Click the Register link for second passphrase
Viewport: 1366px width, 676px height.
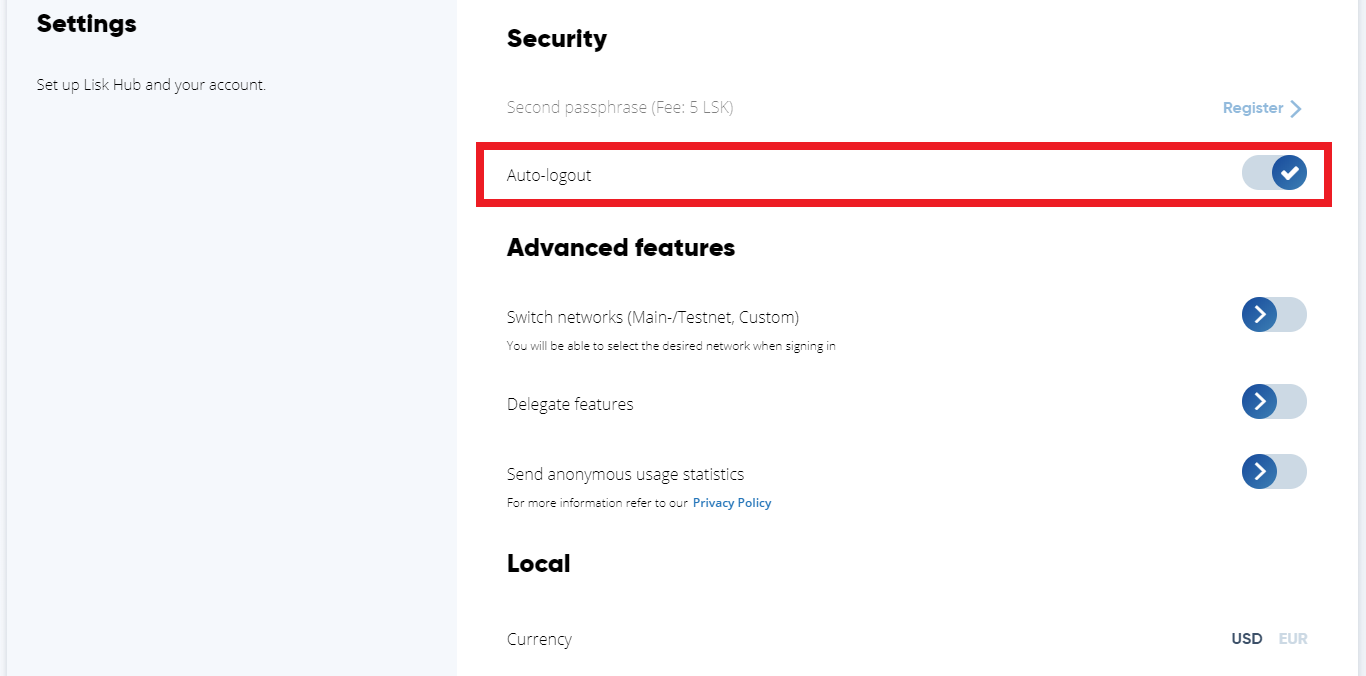(1252, 108)
